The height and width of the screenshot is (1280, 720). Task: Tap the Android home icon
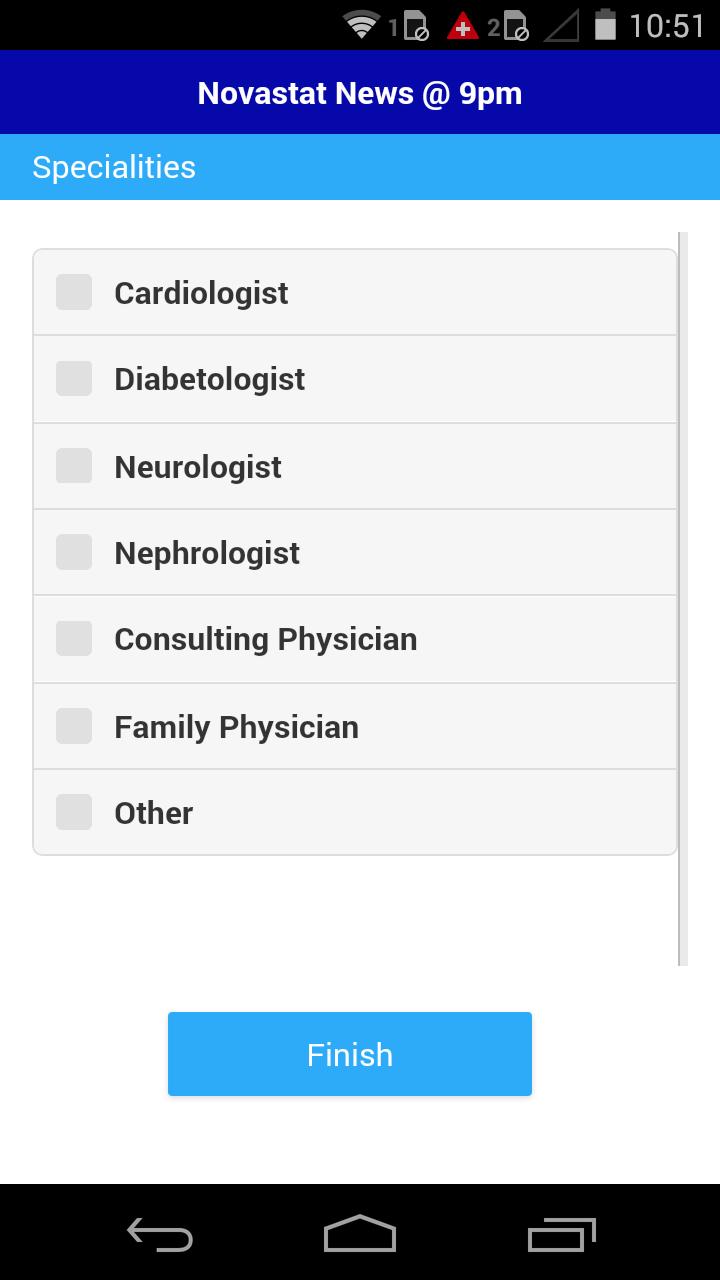360,1234
